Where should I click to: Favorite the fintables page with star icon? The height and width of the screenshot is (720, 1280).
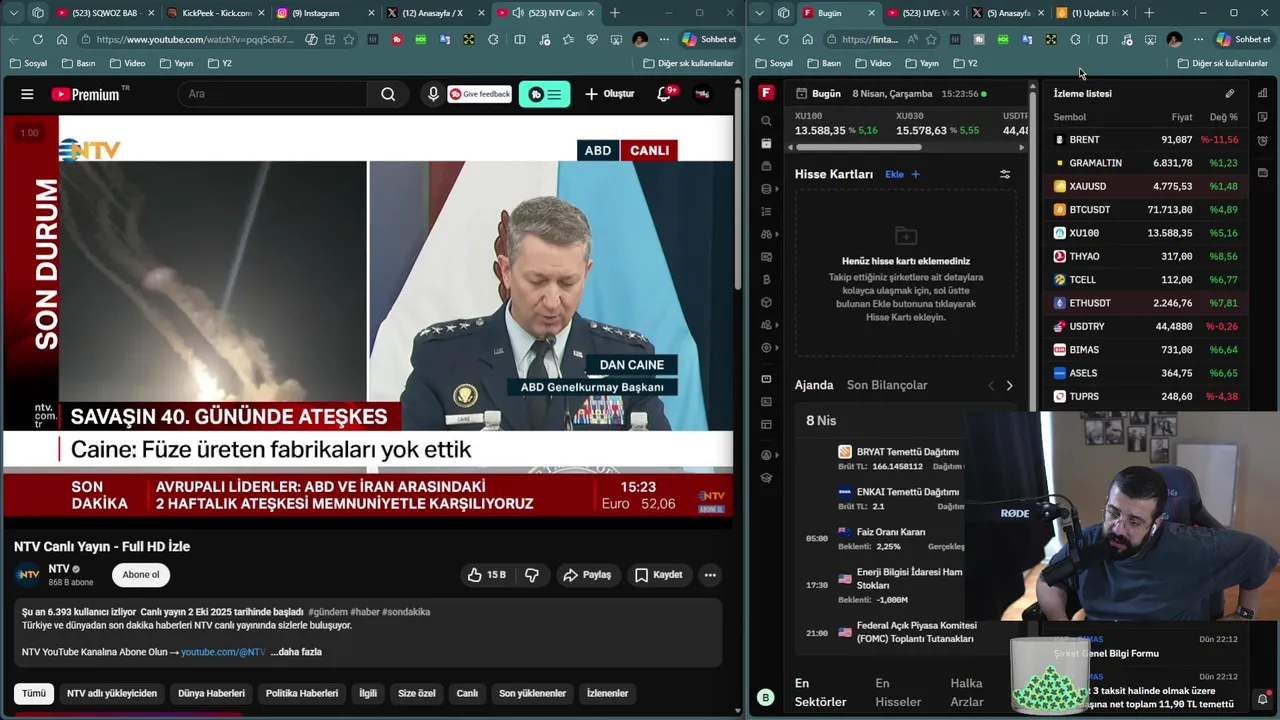click(x=931, y=39)
